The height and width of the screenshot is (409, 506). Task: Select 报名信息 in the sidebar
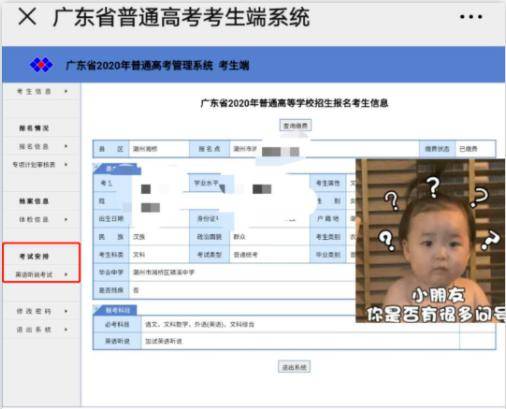34,146
